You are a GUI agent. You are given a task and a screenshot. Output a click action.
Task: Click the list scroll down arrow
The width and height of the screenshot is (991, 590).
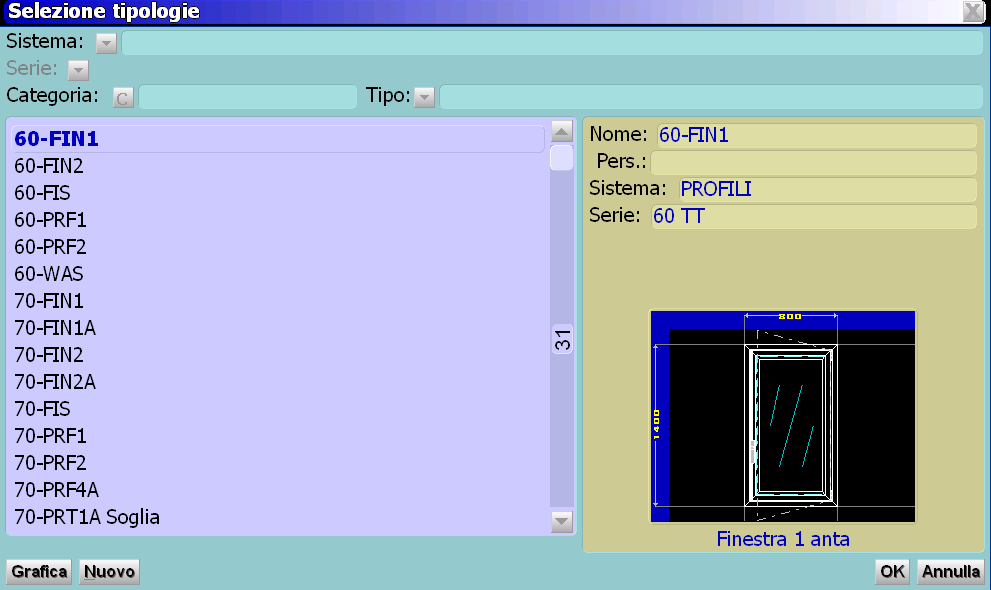click(562, 522)
